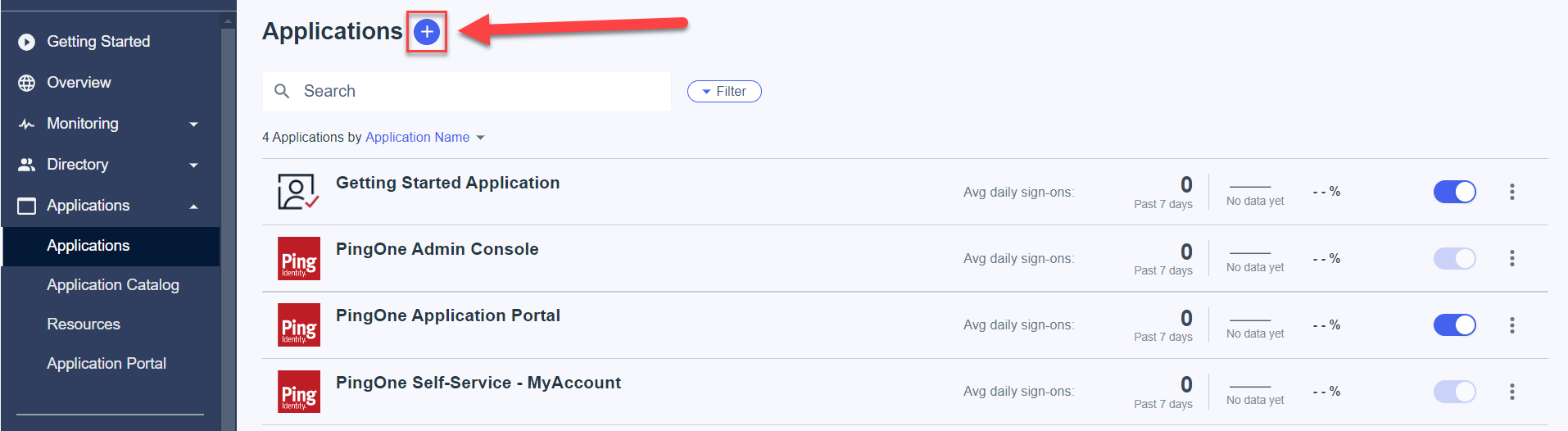Open the PingOne Application Portal three-dot menu
This screenshot has width=1568, height=431.
[x=1512, y=325]
